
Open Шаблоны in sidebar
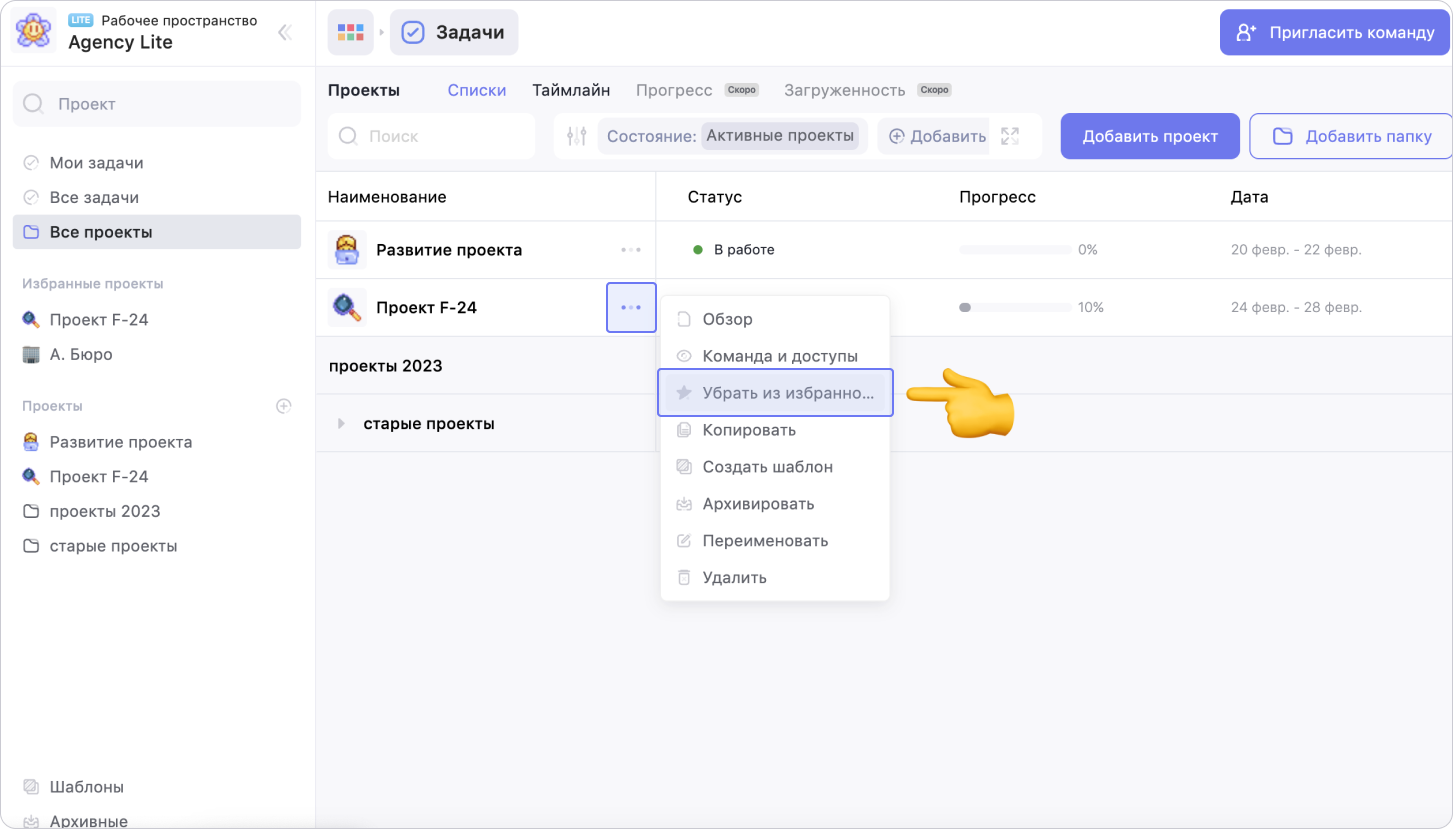157,787
